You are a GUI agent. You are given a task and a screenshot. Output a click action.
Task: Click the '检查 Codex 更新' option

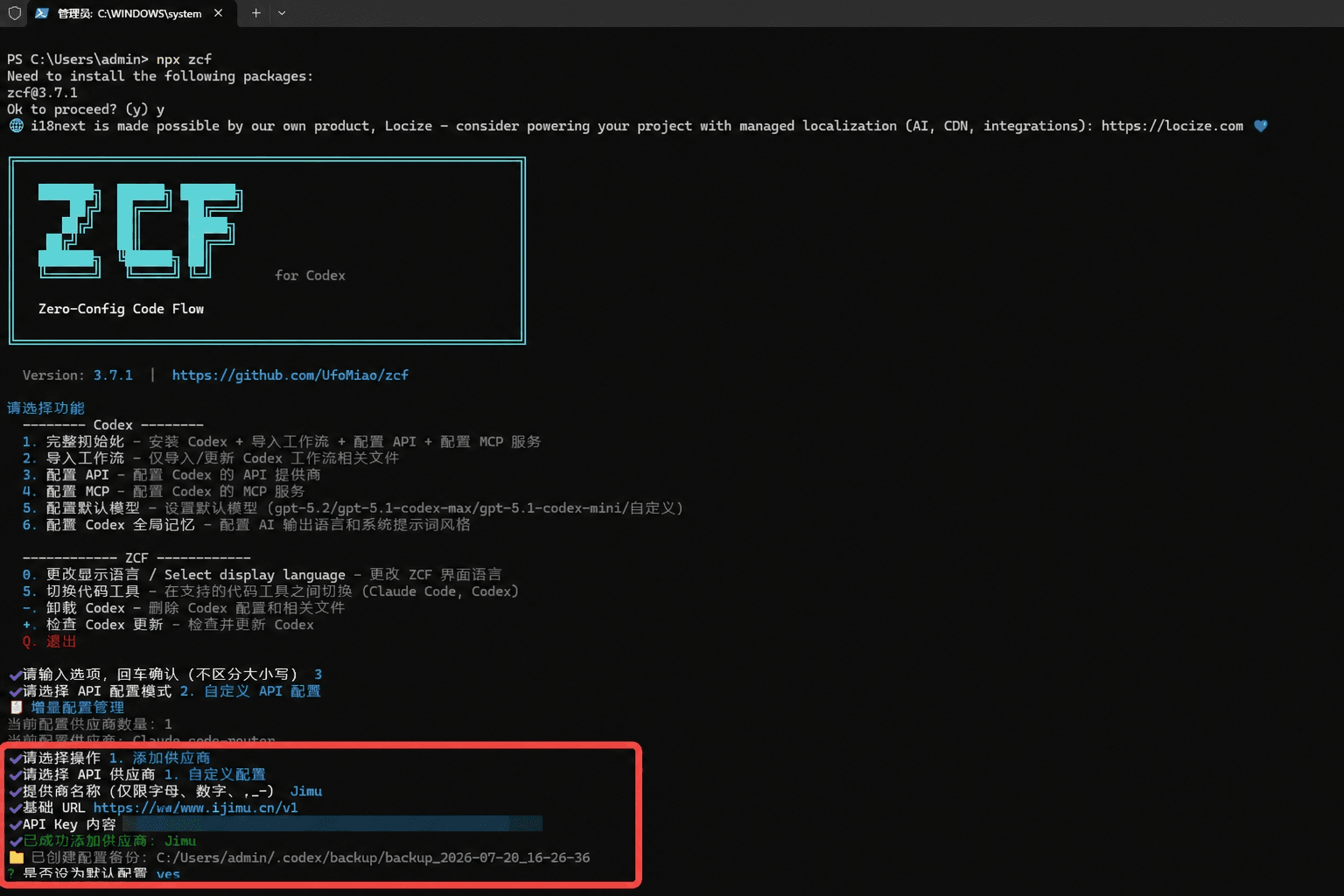pyautogui.click(x=167, y=625)
